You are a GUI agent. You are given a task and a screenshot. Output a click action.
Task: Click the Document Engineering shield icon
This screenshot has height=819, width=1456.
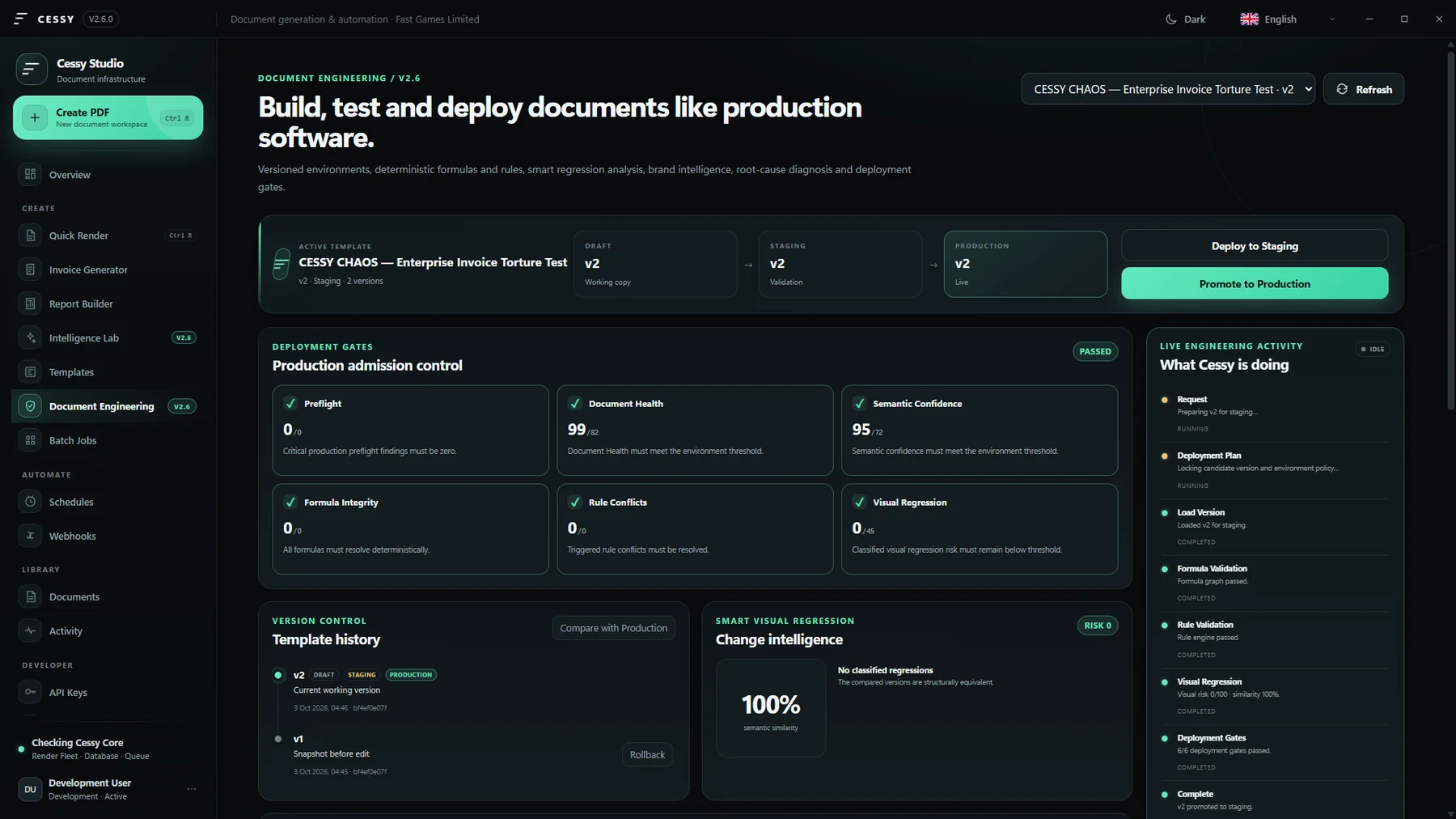click(31, 406)
